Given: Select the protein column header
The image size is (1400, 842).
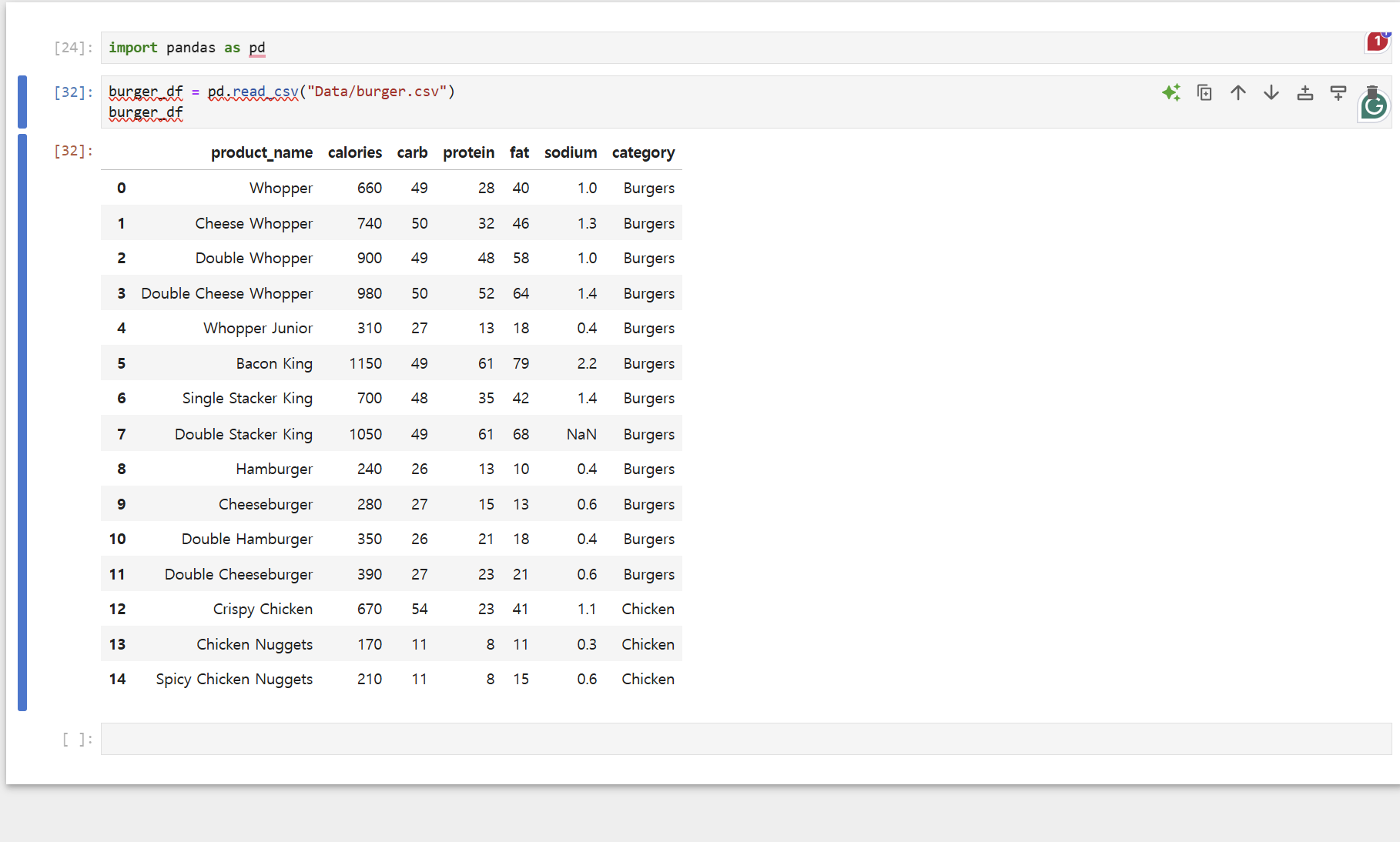Looking at the screenshot, I should (x=468, y=152).
